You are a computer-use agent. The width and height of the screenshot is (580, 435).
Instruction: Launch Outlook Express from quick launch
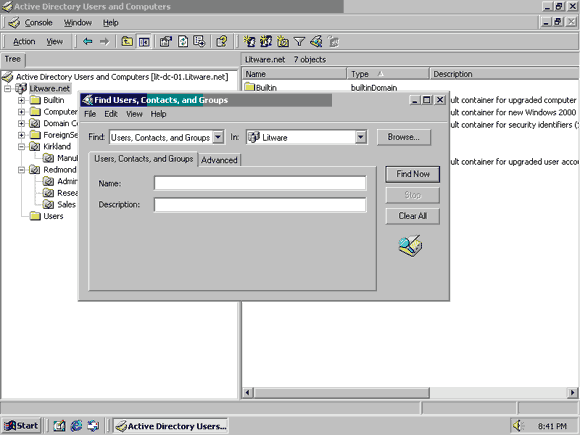point(93,426)
